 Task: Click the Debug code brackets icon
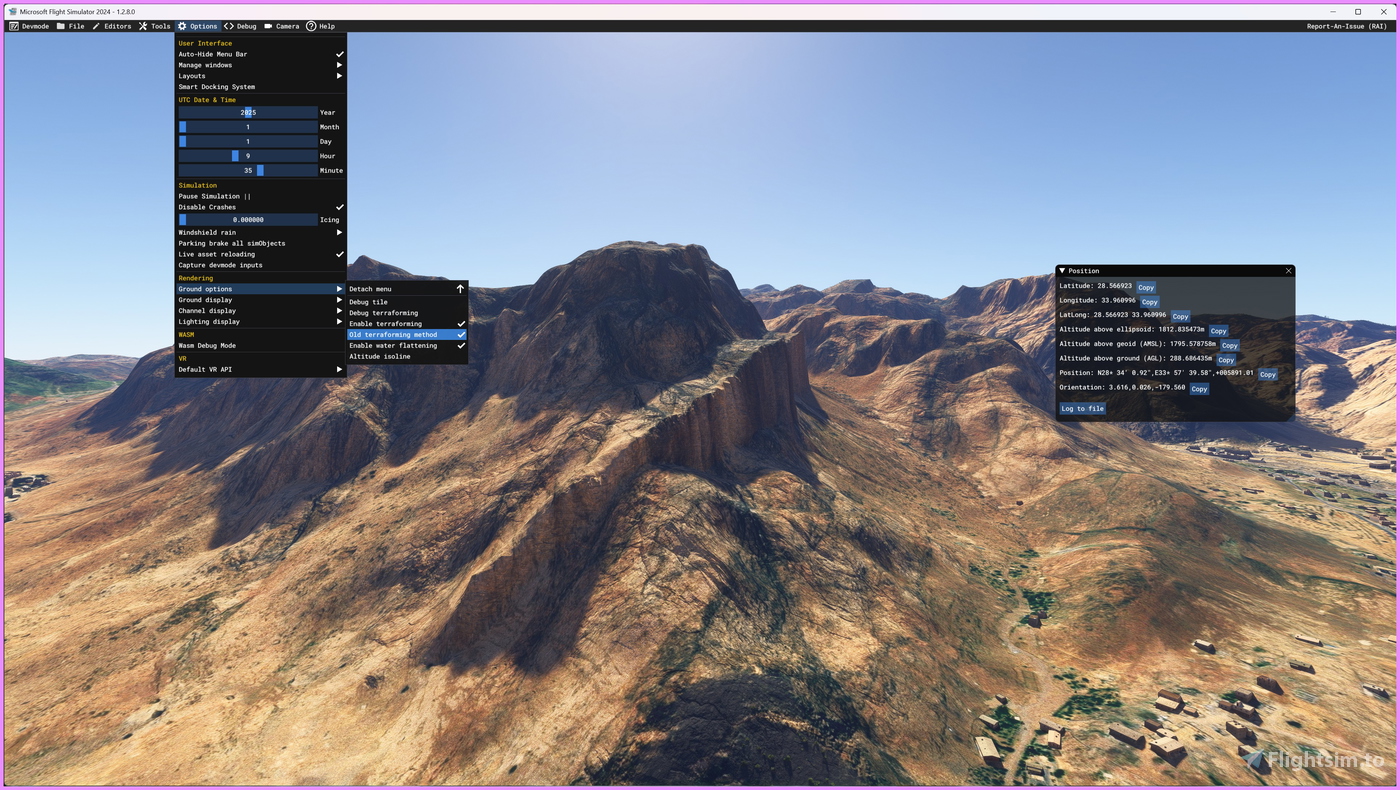tap(229, 26)
